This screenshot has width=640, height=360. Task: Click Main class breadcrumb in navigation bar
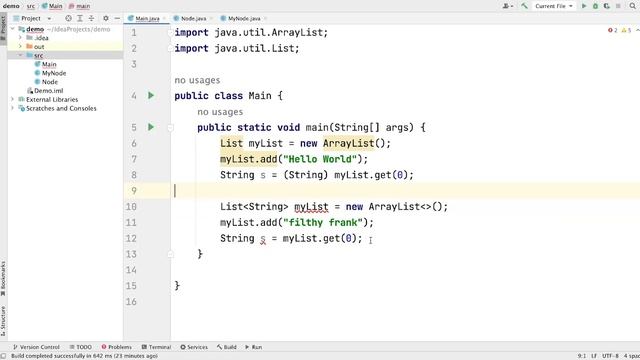coord(52,6)
